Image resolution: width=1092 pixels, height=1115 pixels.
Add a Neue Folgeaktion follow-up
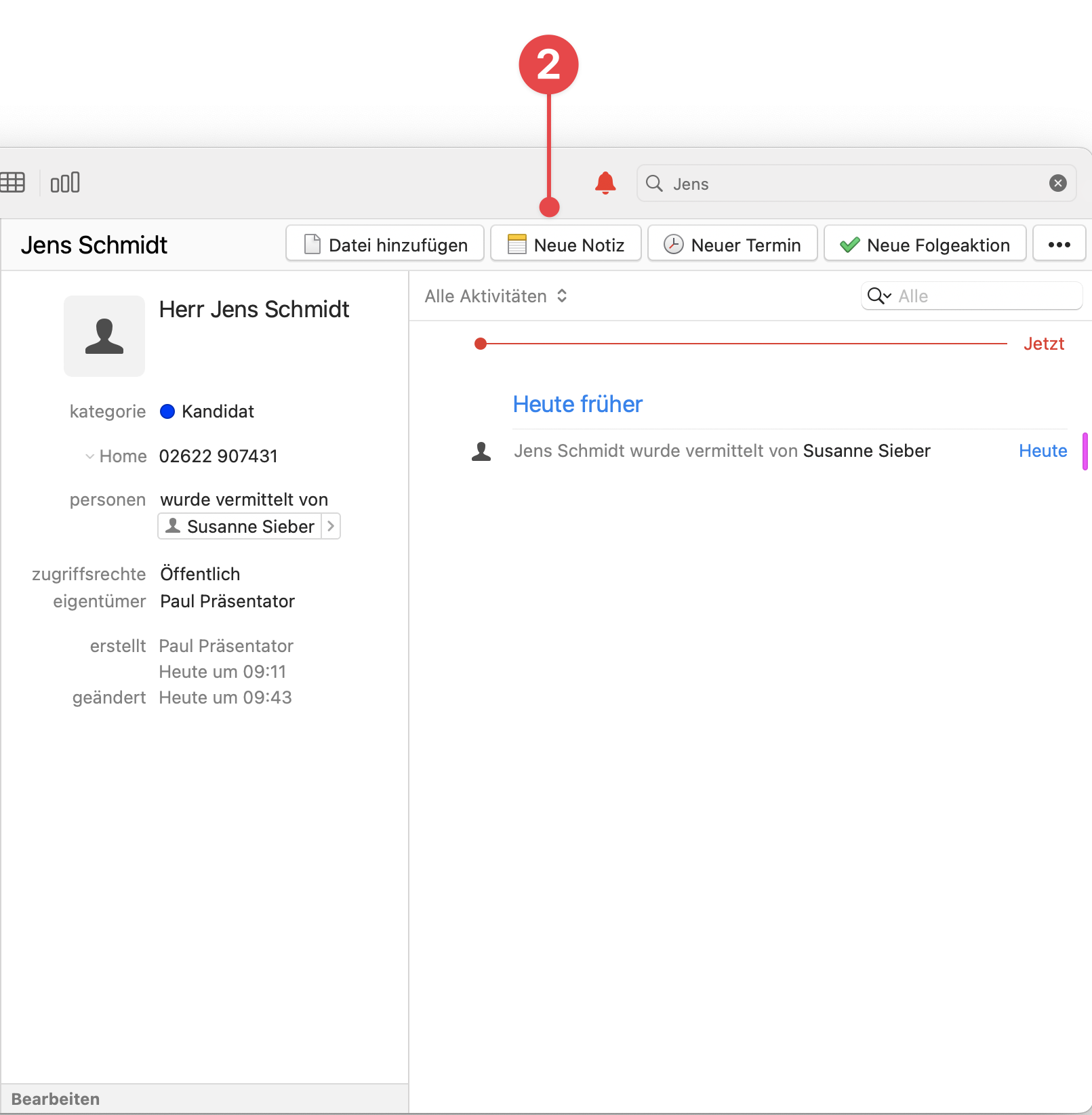coord(924,244)
